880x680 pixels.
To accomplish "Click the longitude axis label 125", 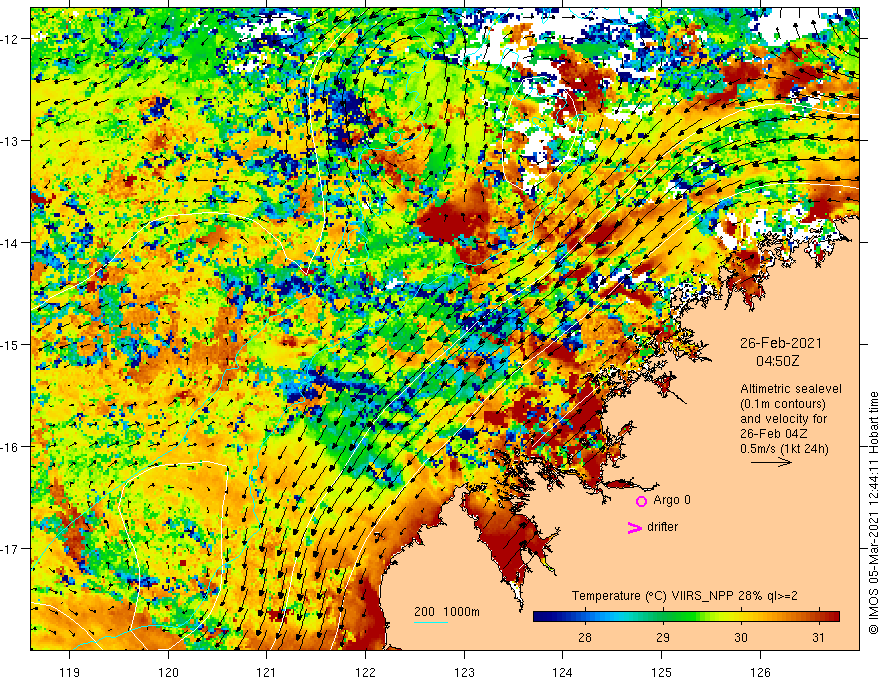I will [662, 672].
